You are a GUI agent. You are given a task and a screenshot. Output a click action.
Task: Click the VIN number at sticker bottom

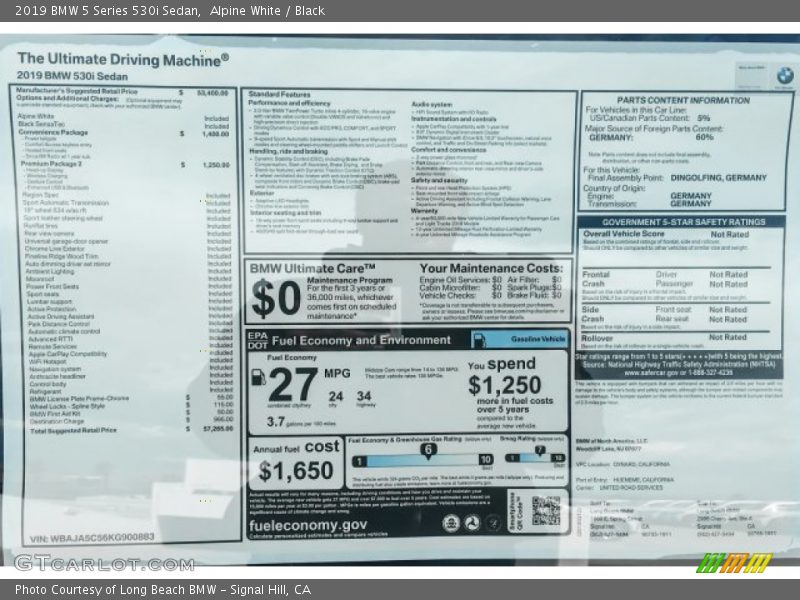click(x=92, y=538)
